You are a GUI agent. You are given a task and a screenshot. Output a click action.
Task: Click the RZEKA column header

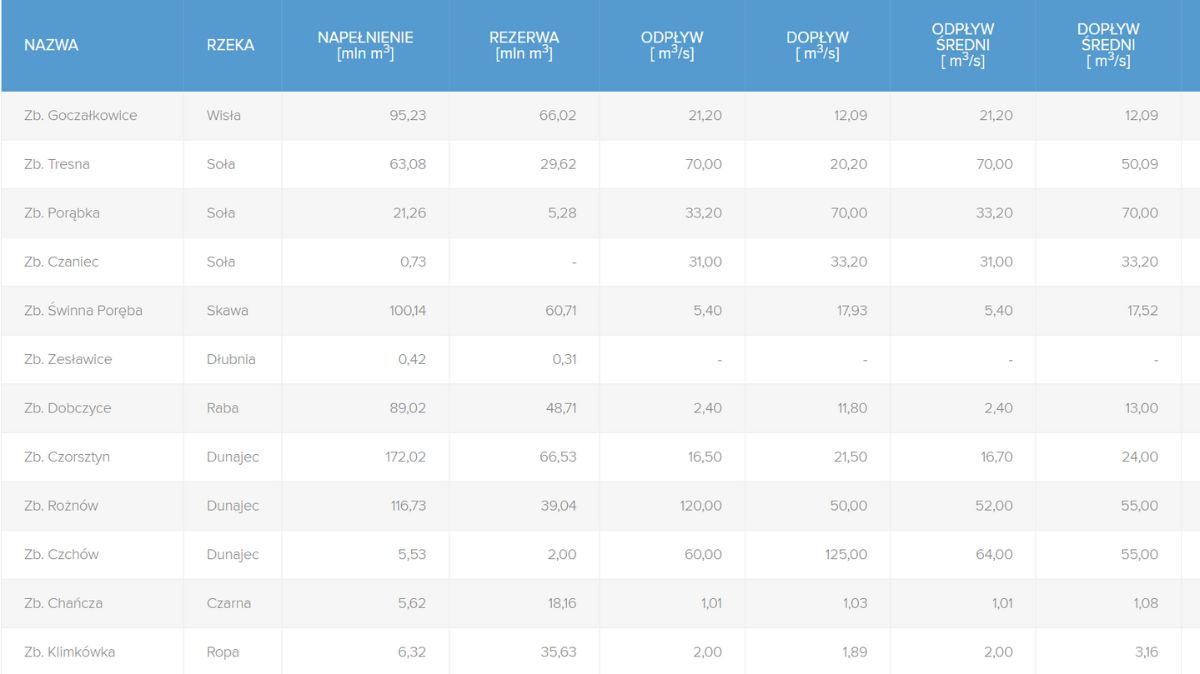230,45
